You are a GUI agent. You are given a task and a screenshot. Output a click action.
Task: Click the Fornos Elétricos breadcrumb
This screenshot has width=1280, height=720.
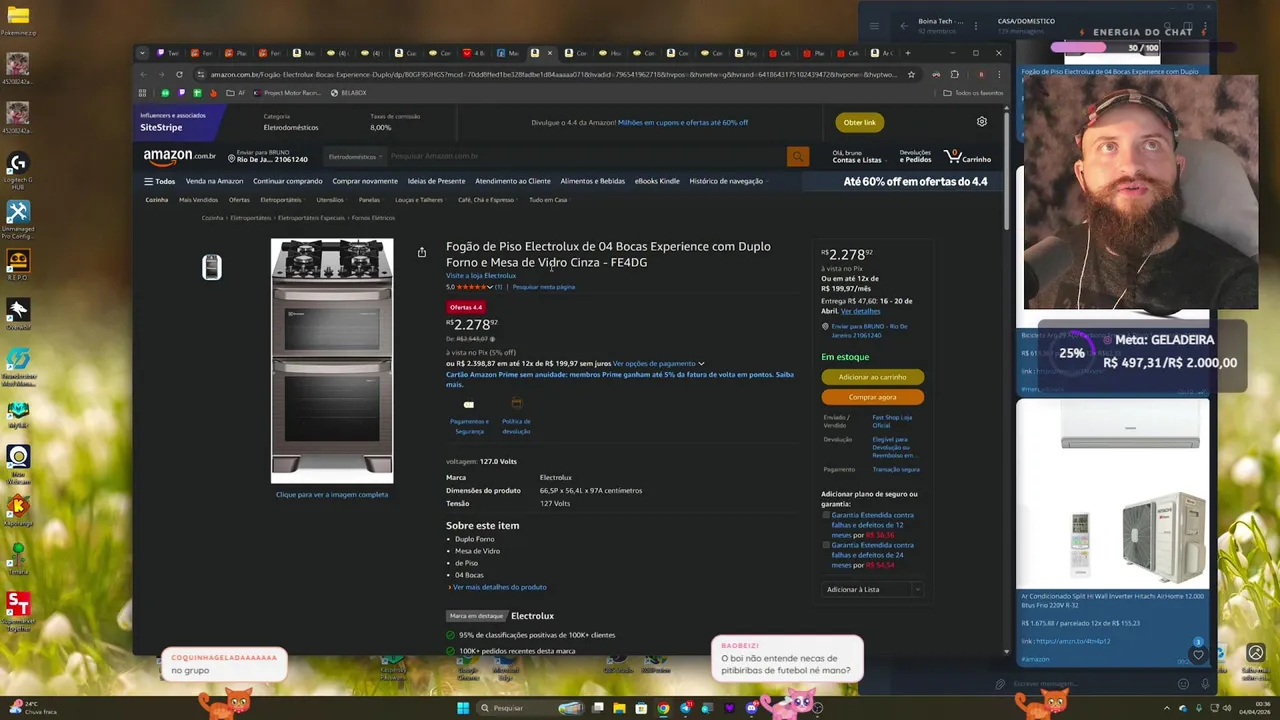point(373,218)
